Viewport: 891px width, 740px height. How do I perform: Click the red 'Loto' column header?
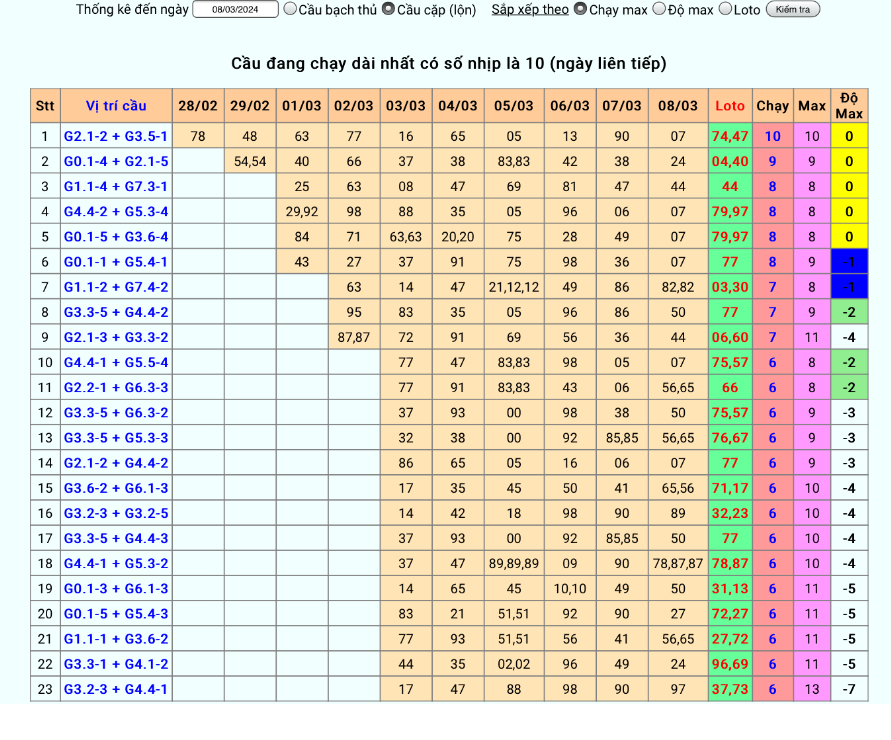click(730, 106)
